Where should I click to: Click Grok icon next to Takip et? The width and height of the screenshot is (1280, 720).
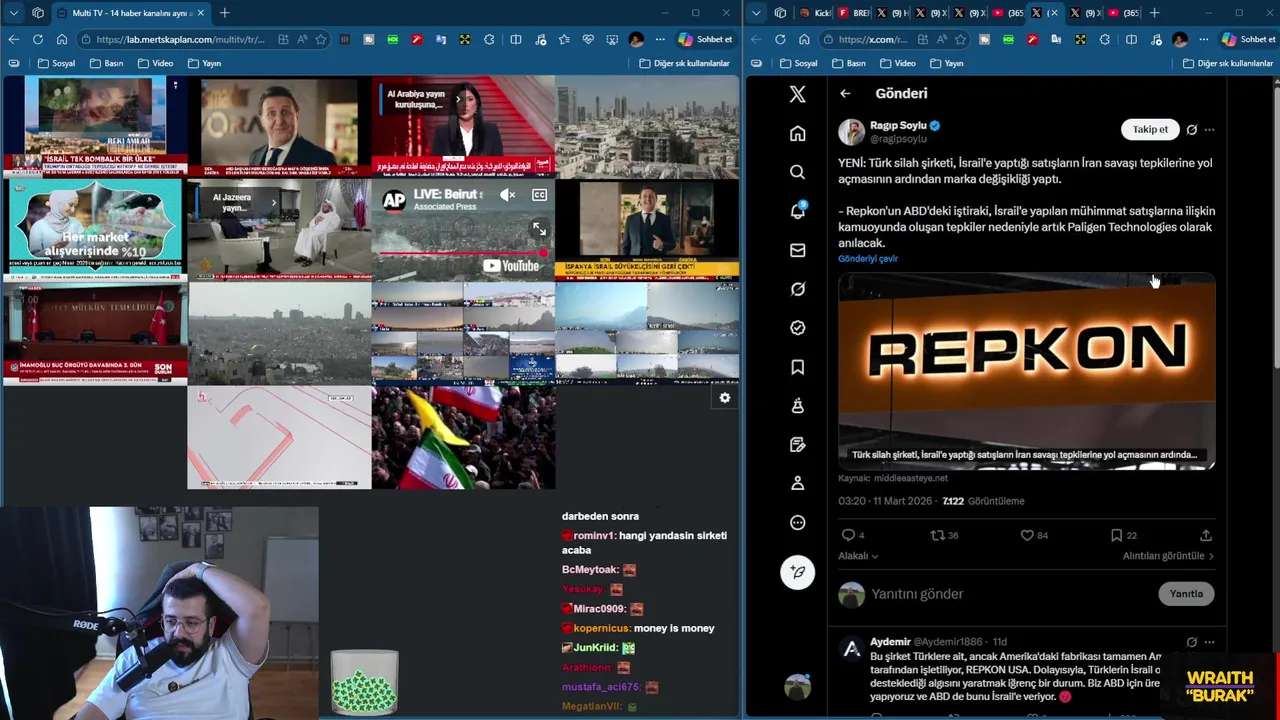coord(1191,129)
